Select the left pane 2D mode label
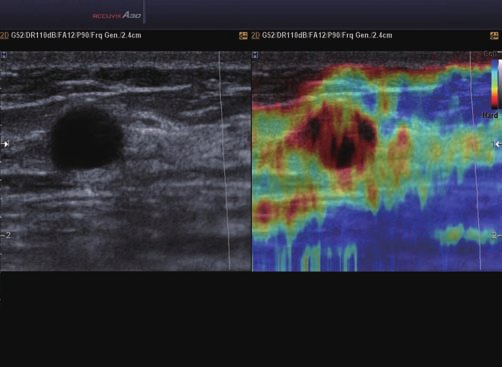 point(4,35)
